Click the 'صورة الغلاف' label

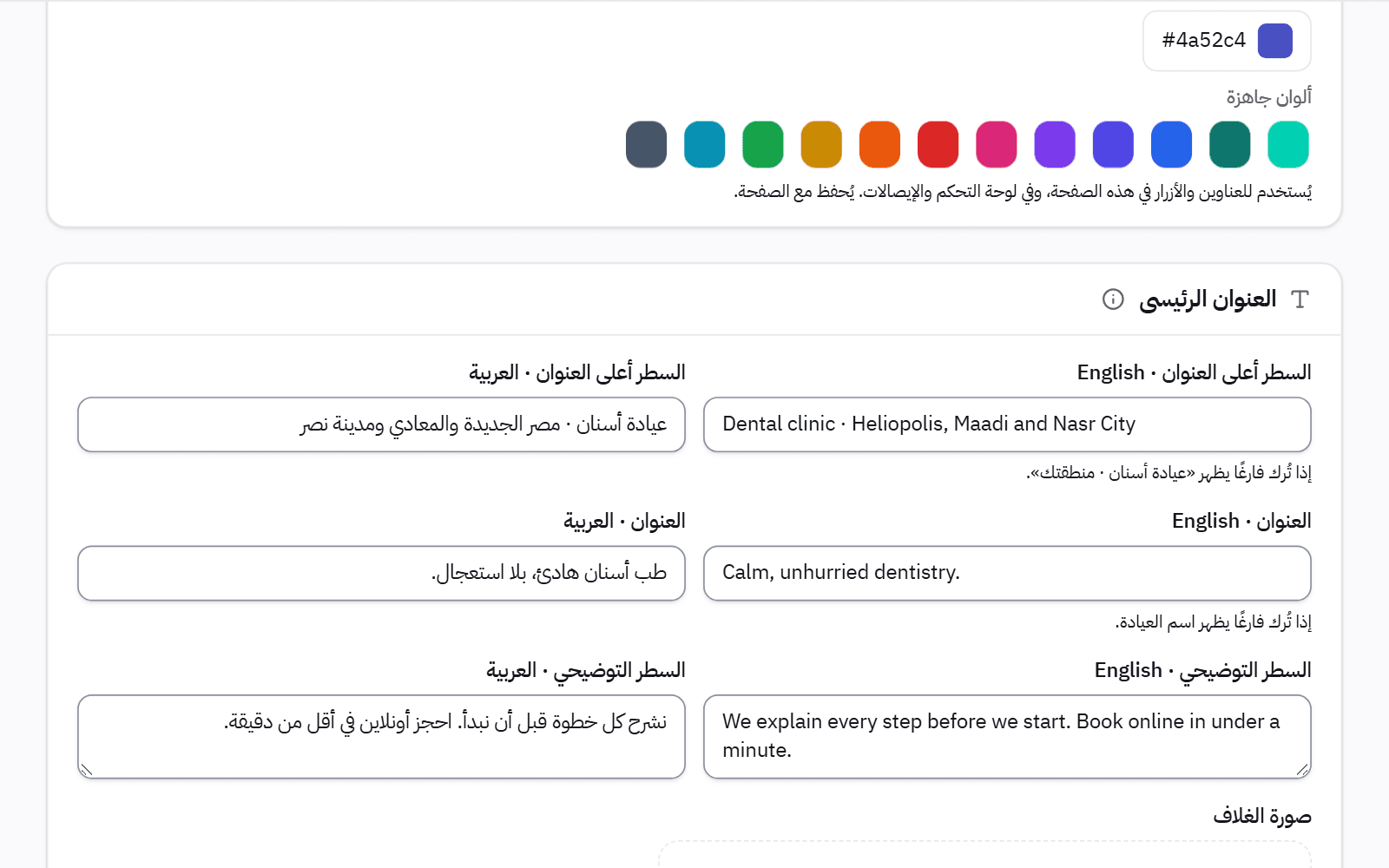pyautogui.click(x=1262, y=816)
